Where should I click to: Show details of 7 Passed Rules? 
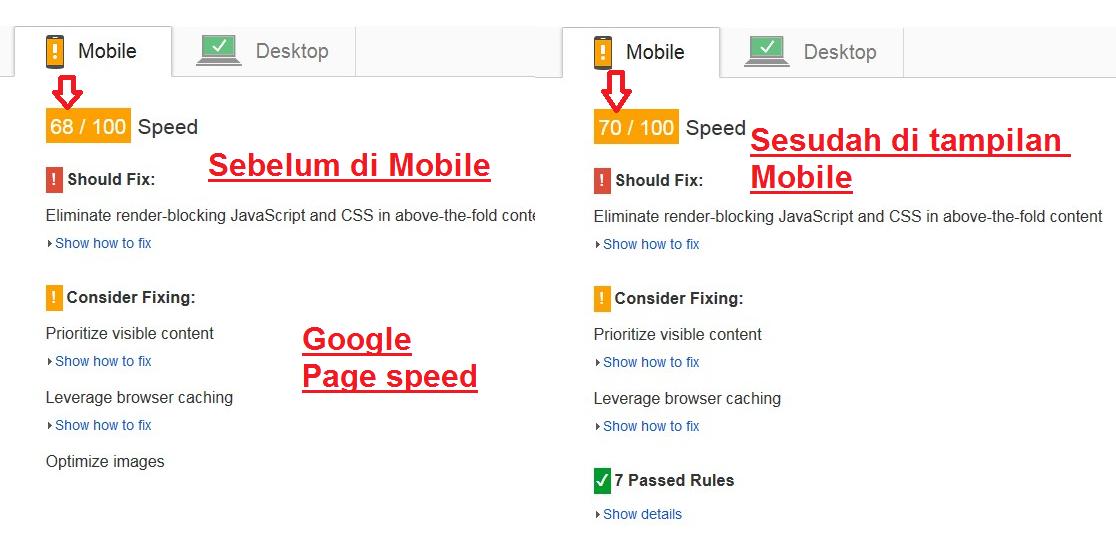tap(642, 514)
